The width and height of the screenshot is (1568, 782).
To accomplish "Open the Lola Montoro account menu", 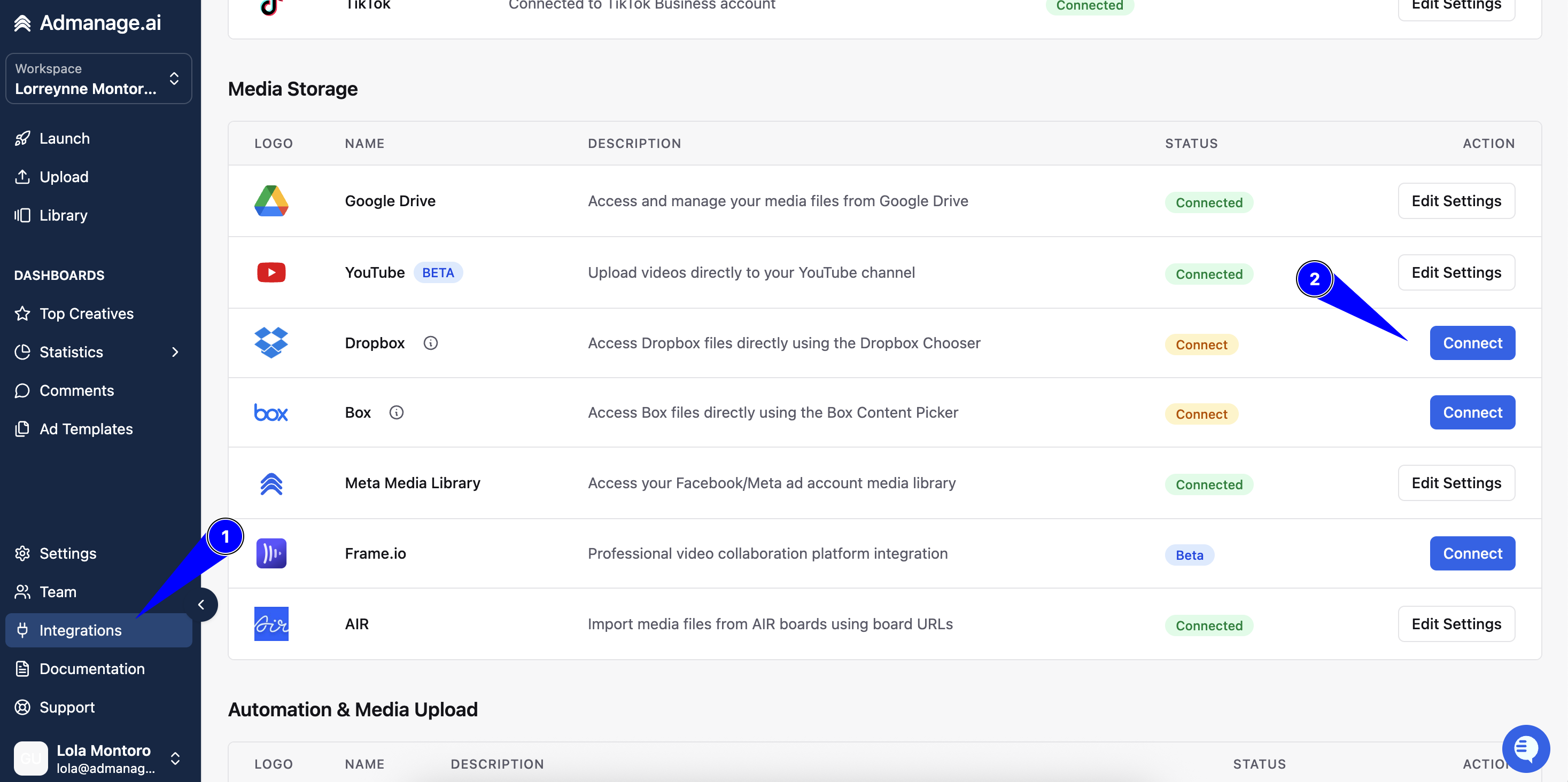I will pyautogui.click(x=99, y=758).
